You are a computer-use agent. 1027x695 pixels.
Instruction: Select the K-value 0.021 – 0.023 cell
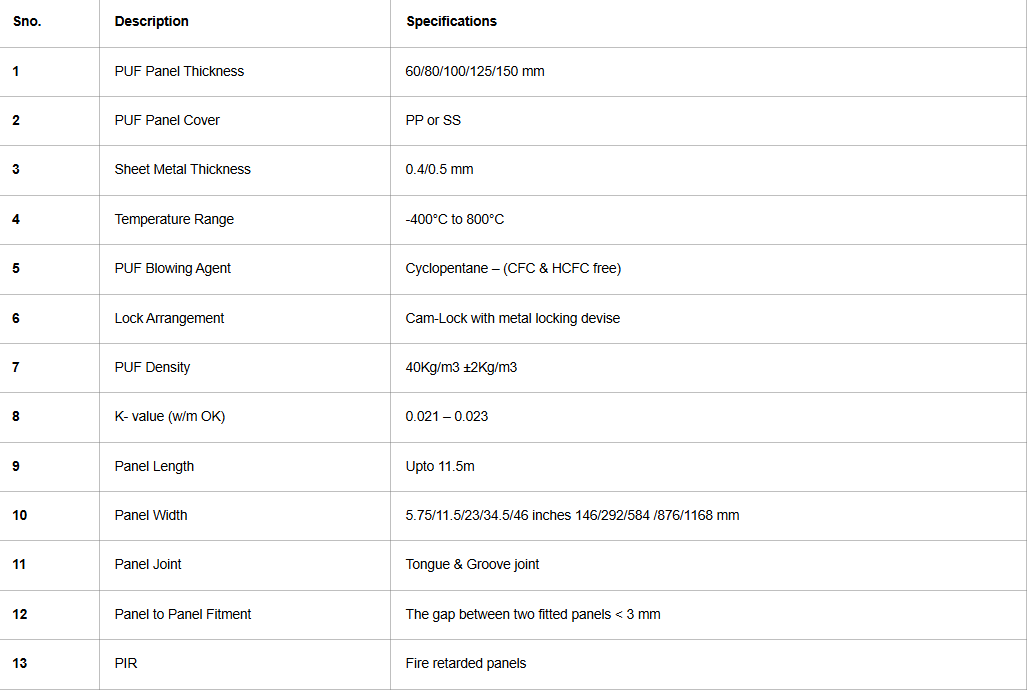coord(446,416)
